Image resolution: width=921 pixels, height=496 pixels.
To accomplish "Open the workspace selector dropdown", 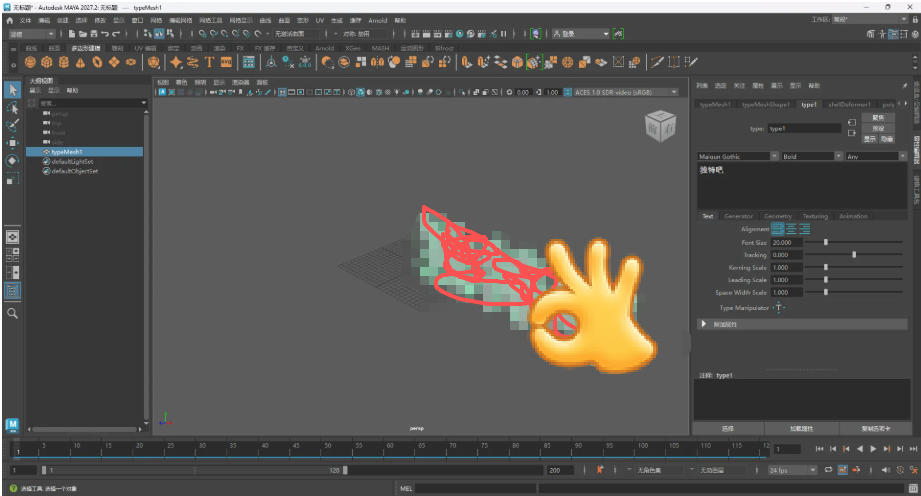I will click(x=870, y=19).
